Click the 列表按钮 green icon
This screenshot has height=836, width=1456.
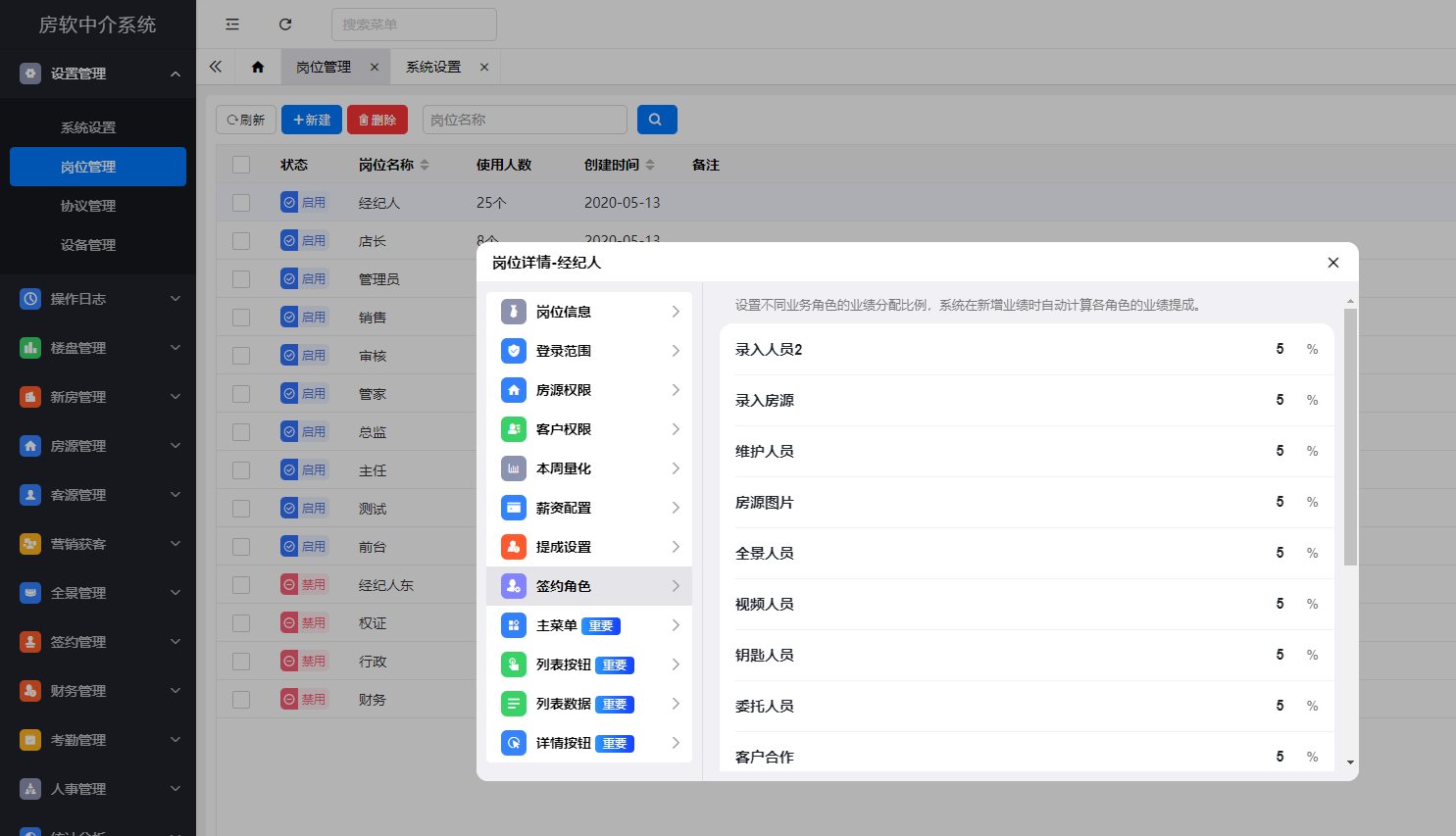pyautogui.click(x=514, y=664)
